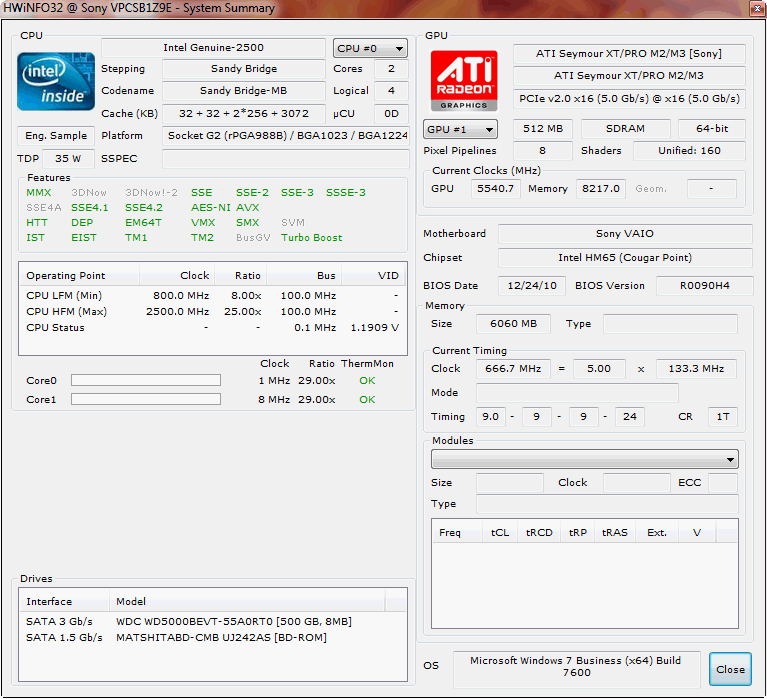Image resolution: width=767 pixels, height=699 pixels.
Task: Click the 512 MB video memory field
Action: (x=542, y=129)
